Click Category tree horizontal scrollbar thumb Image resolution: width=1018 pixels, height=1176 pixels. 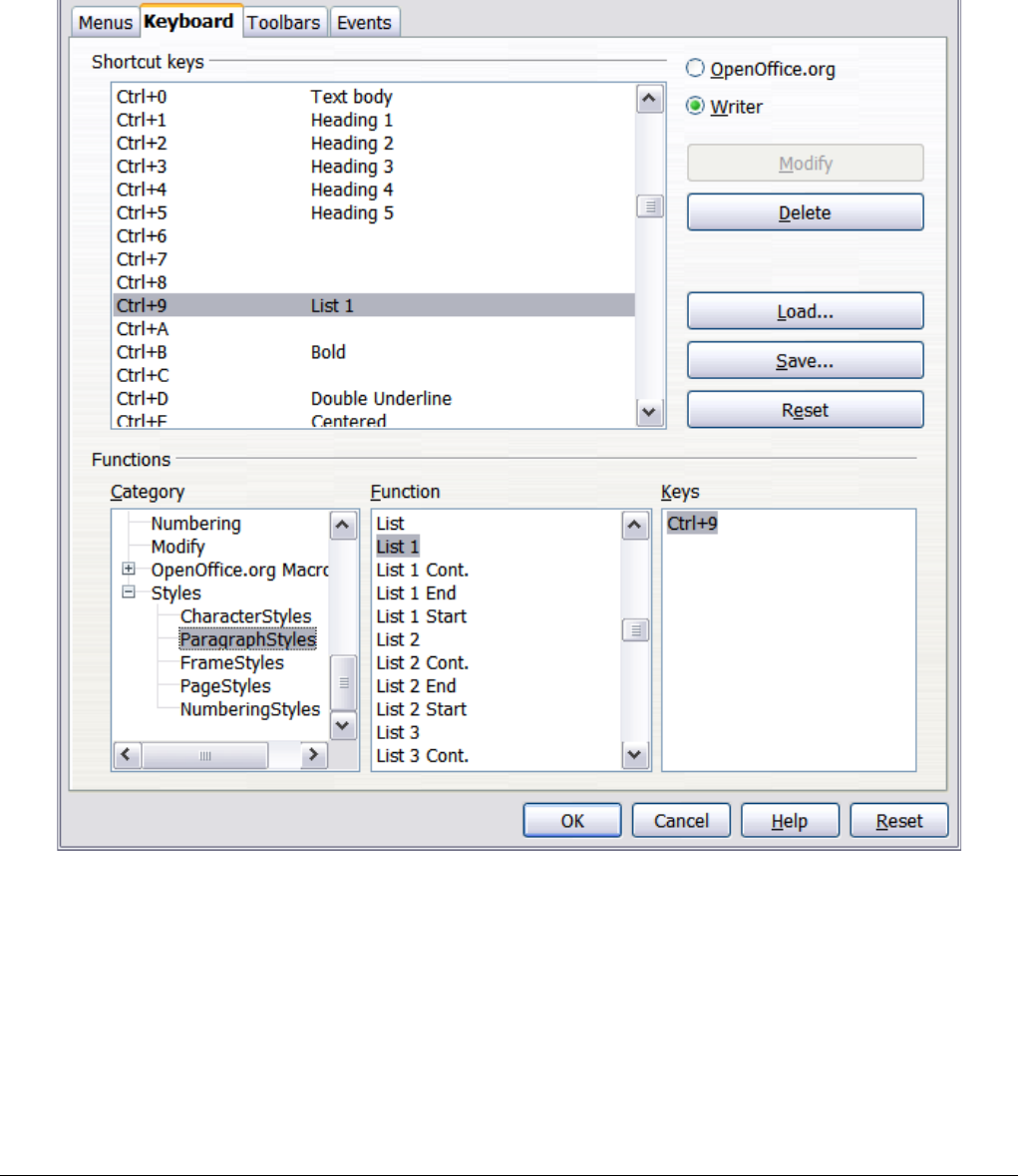tap(204, 755)
